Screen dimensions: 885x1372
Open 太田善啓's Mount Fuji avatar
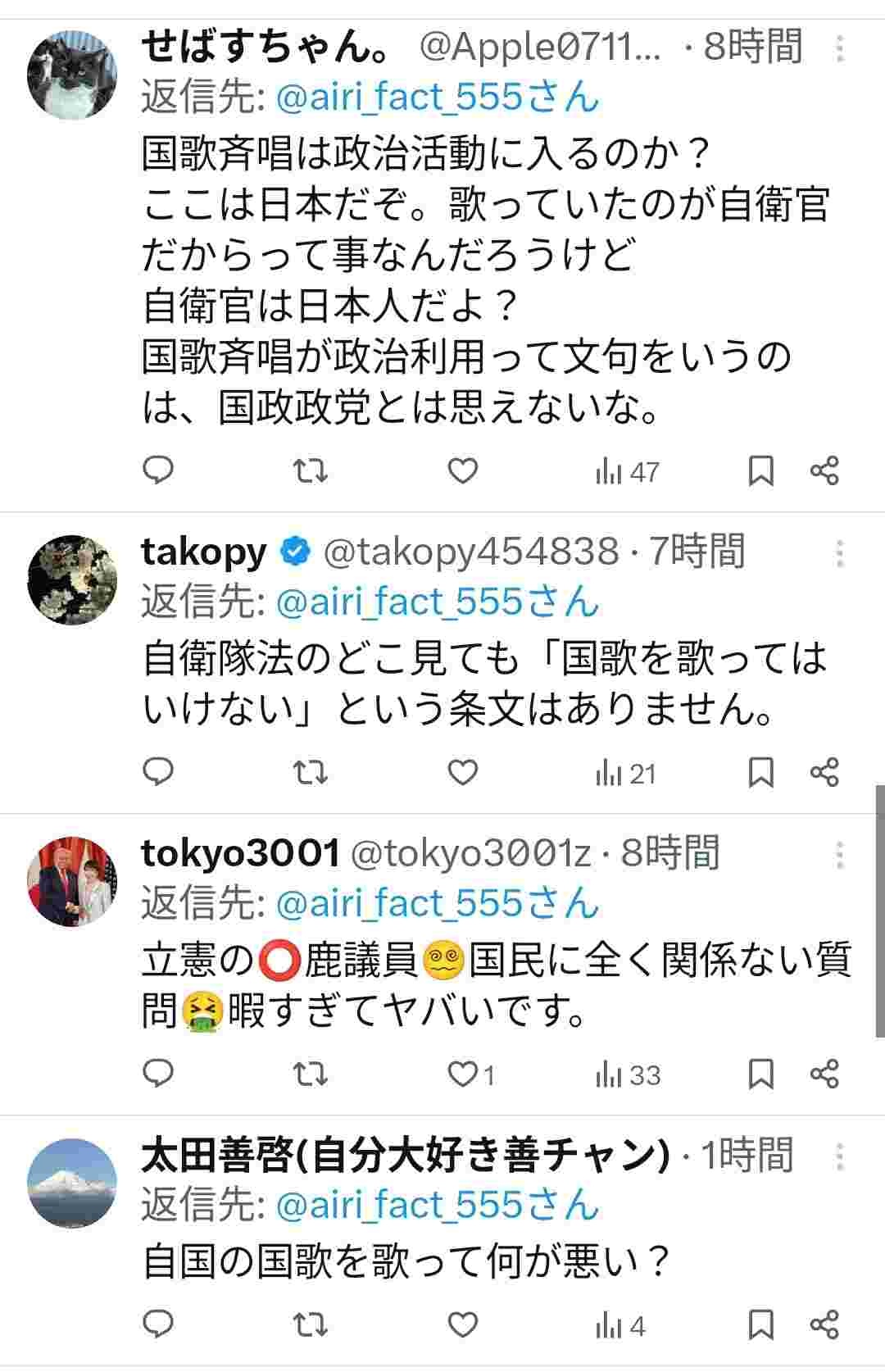click(72, 1183)
